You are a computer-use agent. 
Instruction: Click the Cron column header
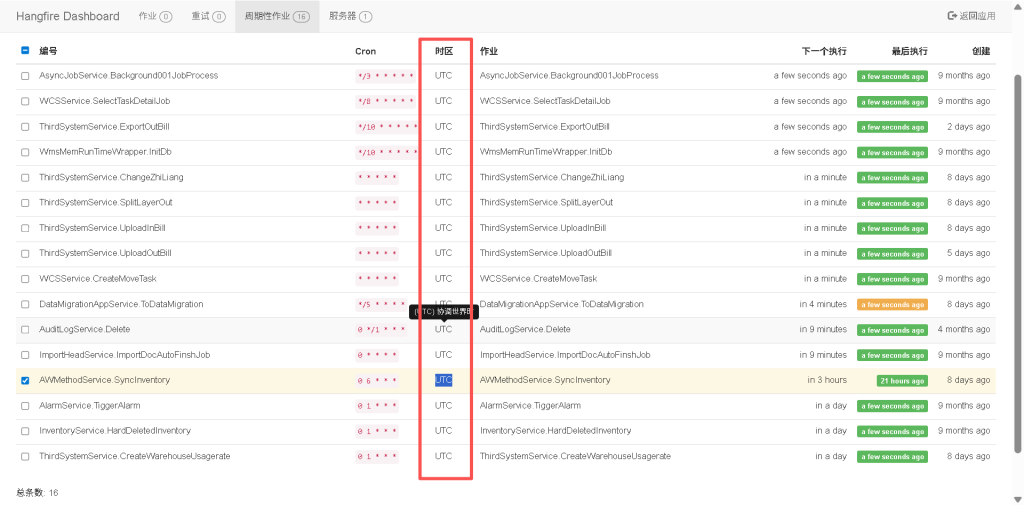pos(366,51)
